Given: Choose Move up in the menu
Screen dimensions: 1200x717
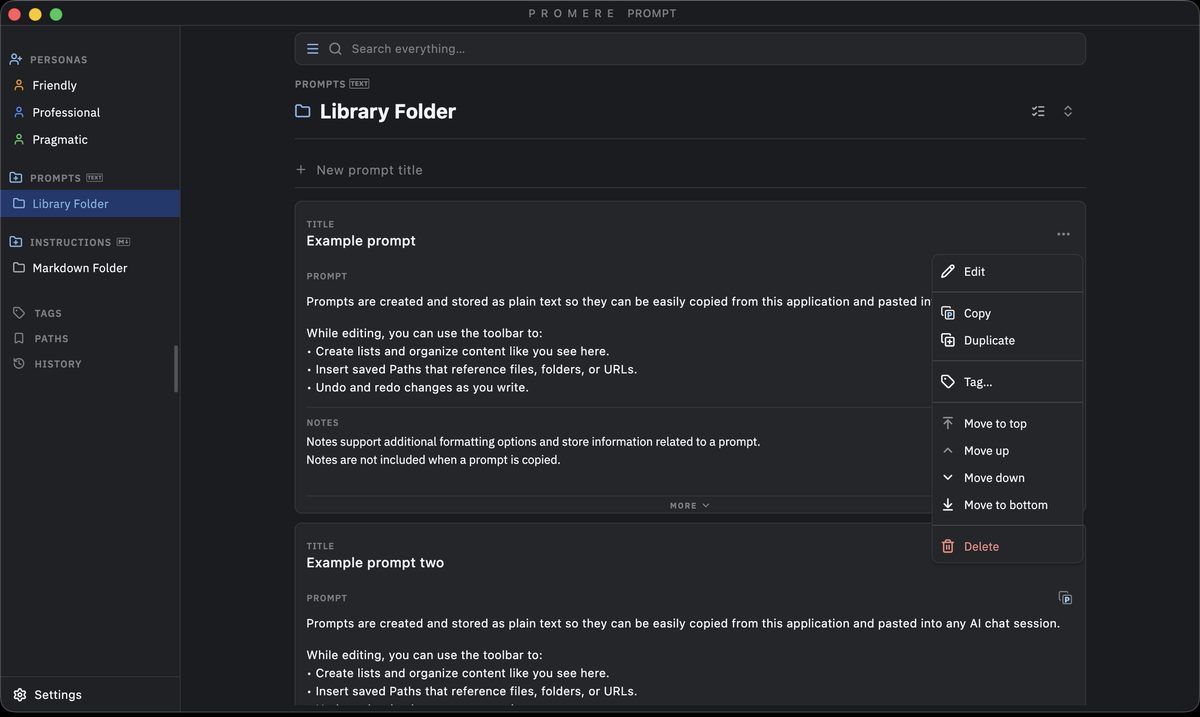Looking at the screenshot, I should click(x=1008, y=451).
